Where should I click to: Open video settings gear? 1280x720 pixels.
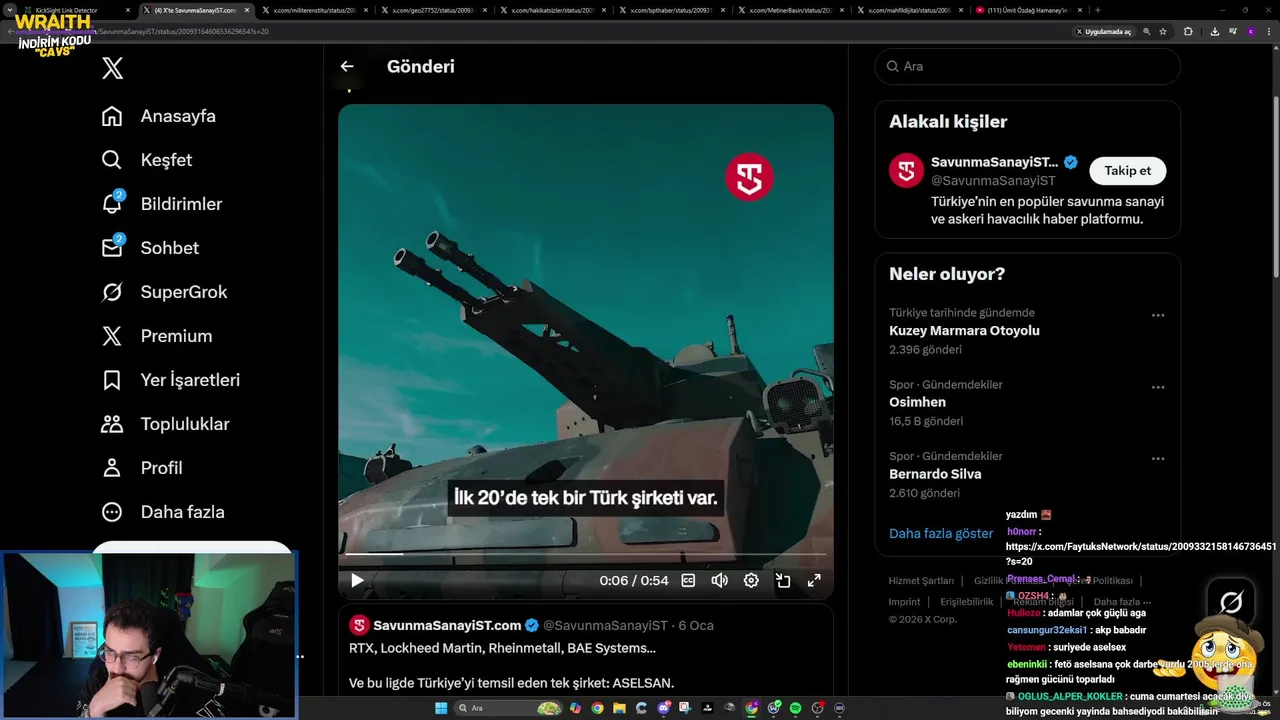(x=751, y=580)
